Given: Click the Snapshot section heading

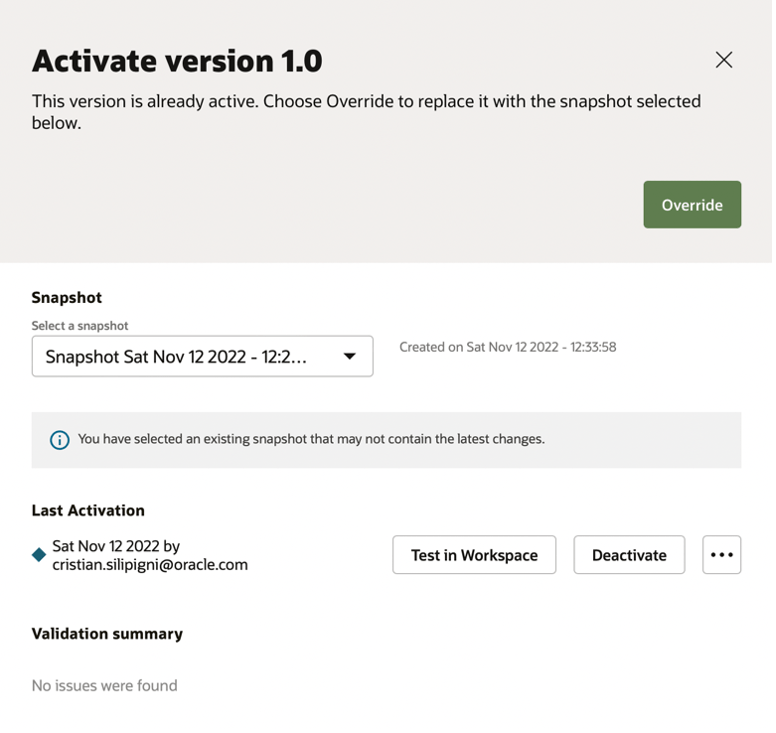Looking at the screenshot, I should point(66,297).
